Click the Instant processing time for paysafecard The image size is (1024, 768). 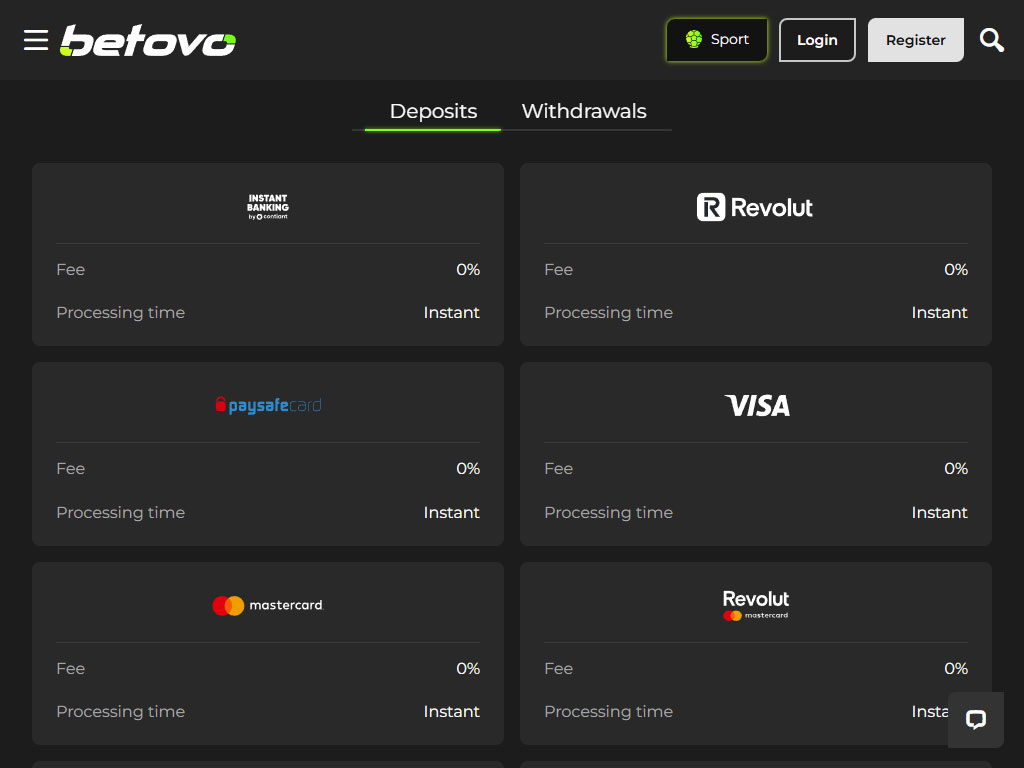pyautogui.click(x=451, y=513)
